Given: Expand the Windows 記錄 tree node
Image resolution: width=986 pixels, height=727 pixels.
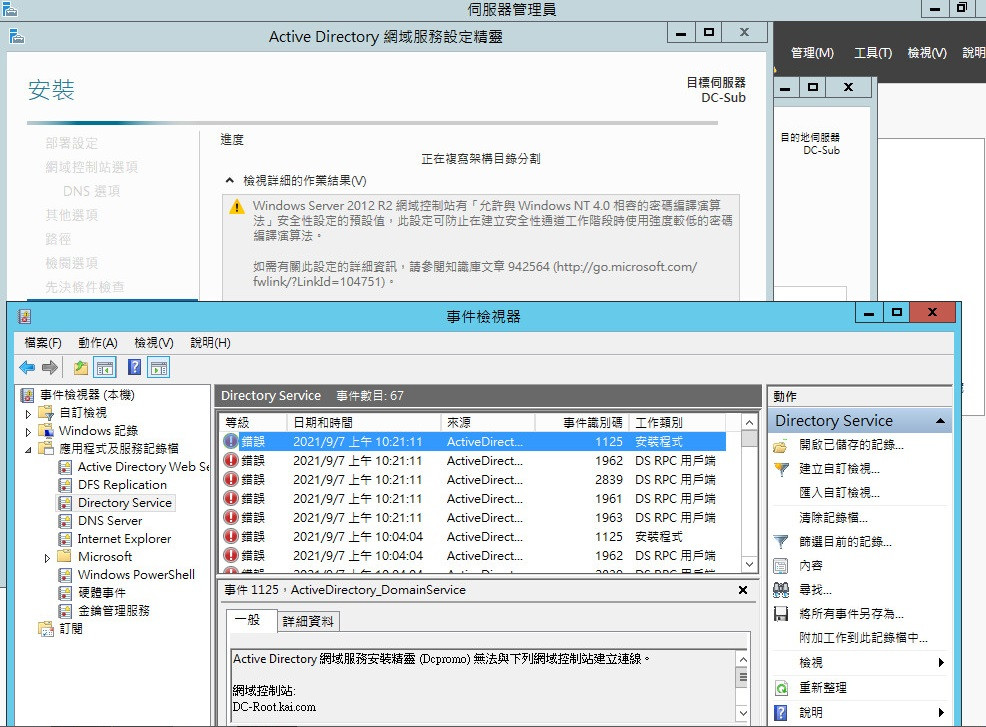Looking at the screenshot, I should (x=28, y=432).
